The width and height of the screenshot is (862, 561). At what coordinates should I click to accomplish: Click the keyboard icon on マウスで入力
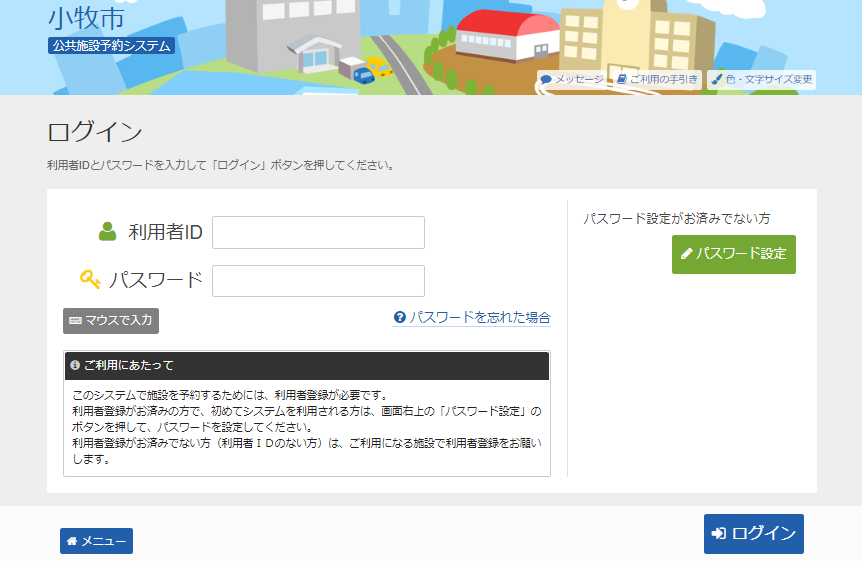coord(75,321)
